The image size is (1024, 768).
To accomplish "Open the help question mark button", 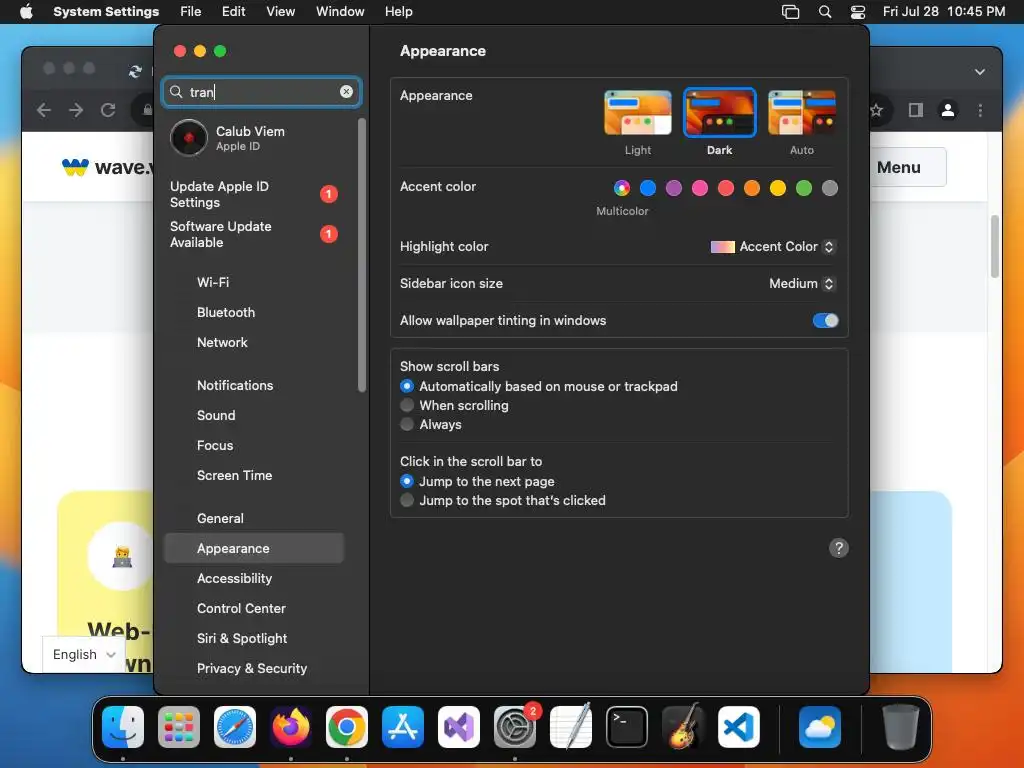I will [x=839, y=548].
